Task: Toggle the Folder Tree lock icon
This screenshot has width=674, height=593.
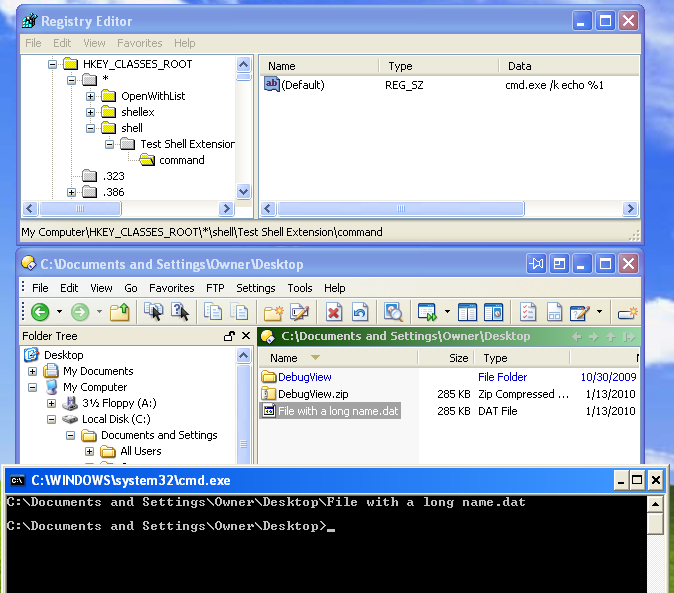Action: pos(229,337)
